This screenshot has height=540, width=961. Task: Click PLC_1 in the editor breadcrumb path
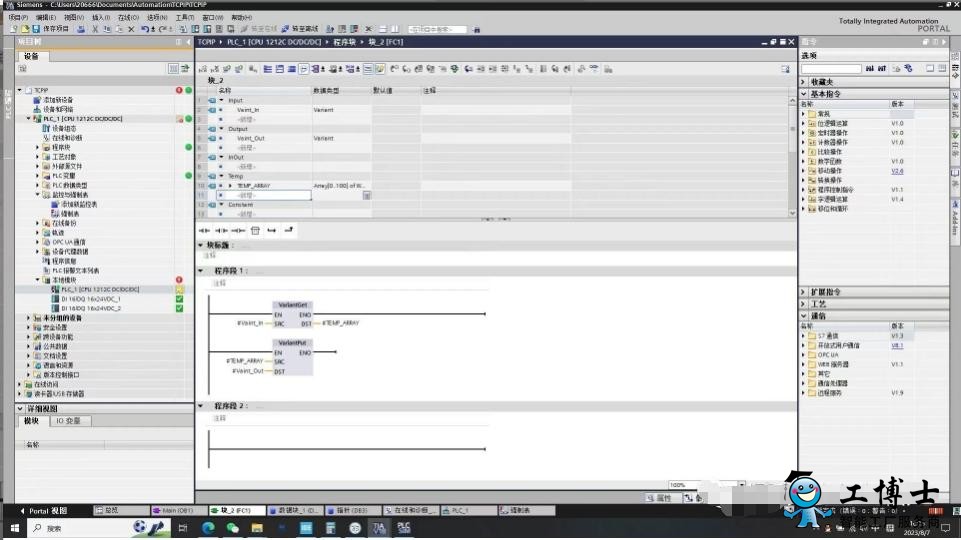tap(274, 42)
